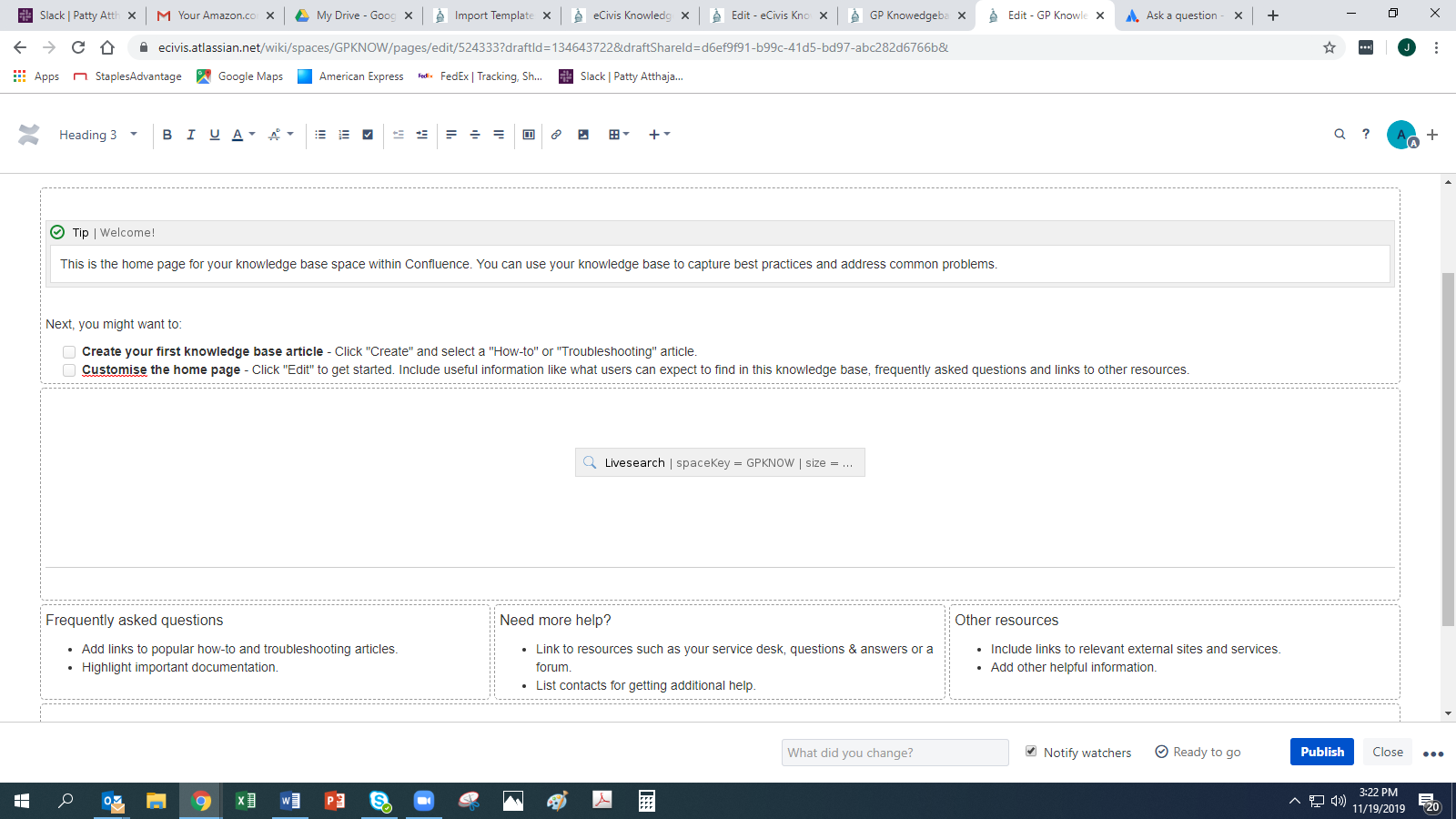
Task: Open page layout tool
Action: point(529,135)
